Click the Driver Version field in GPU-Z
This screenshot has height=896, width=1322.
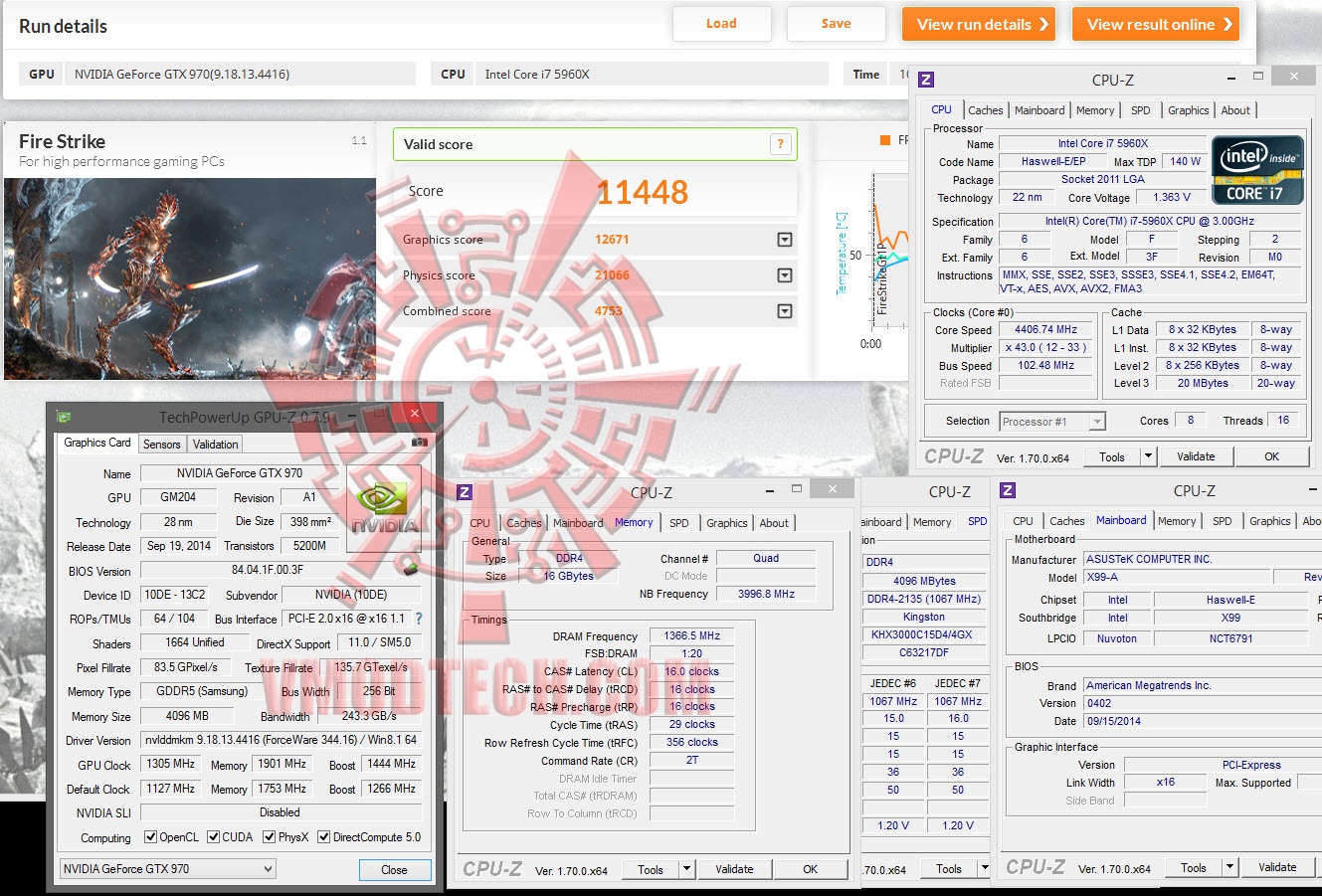click(x=281, y=741)
